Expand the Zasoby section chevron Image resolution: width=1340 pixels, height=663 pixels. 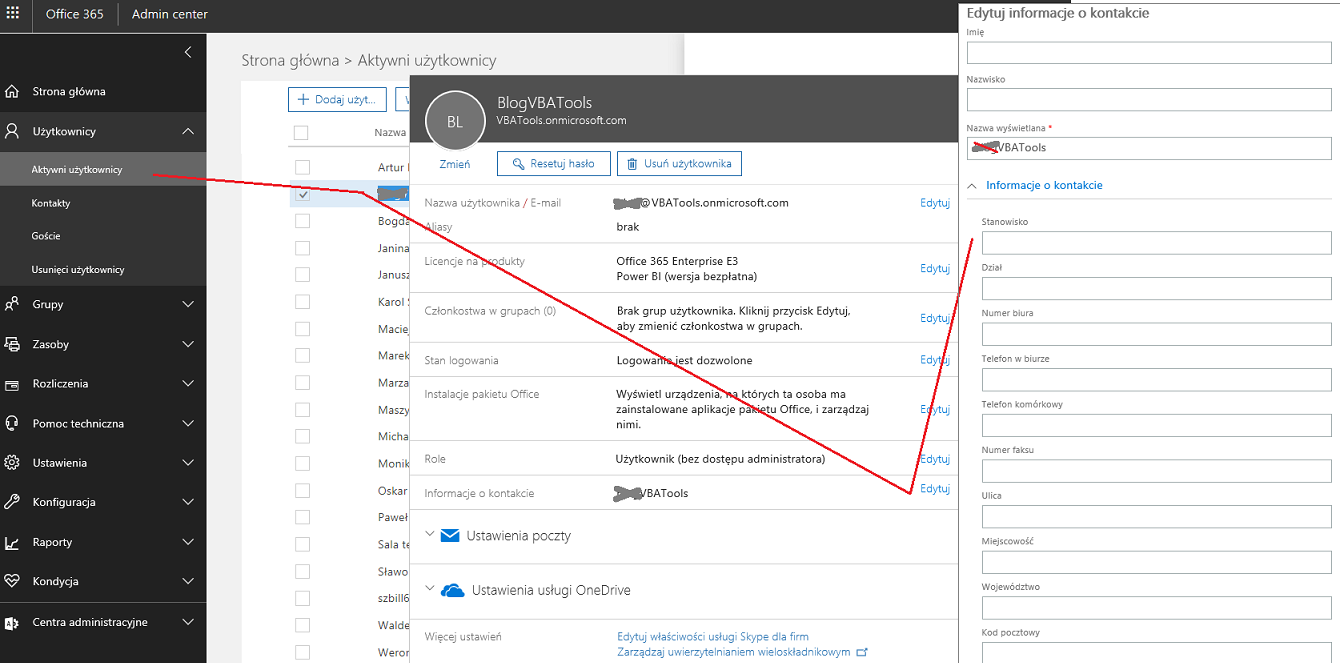(x=188, y=344)
